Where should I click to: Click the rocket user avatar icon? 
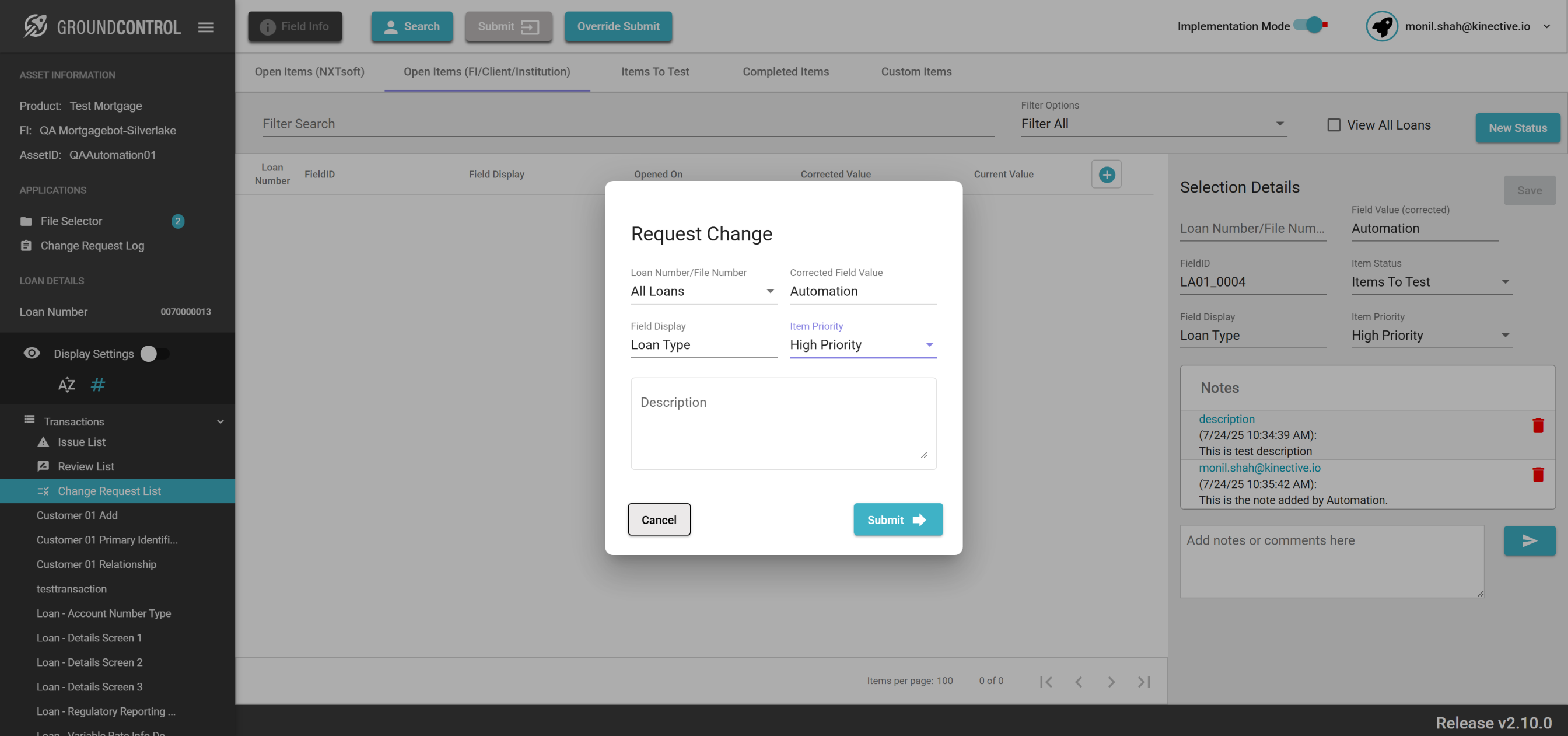1382,26
